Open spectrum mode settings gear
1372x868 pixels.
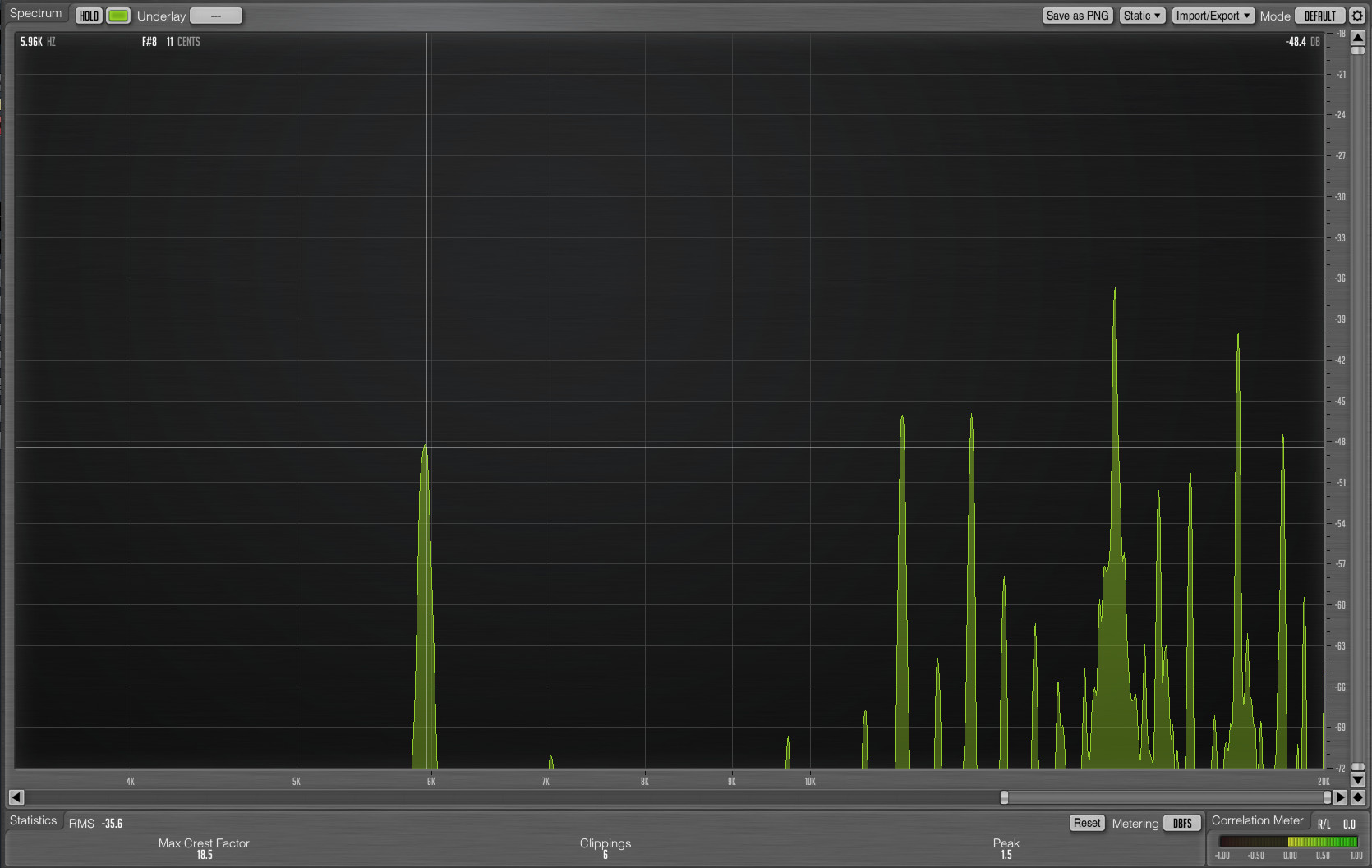tap(1357, 16)
